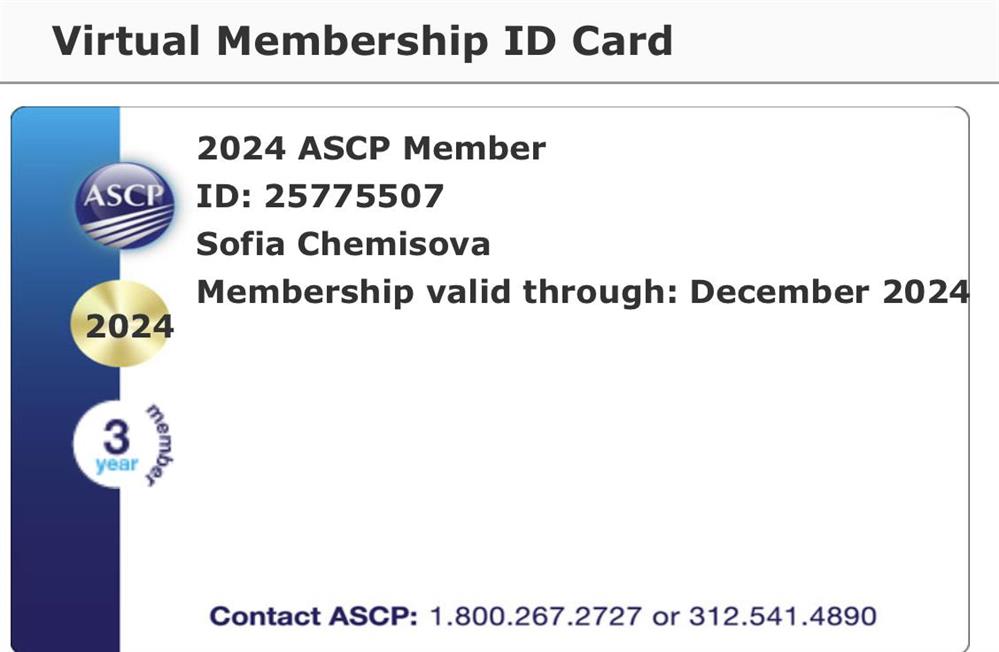
Task: Click the member ID 25775507
Action: click(x=354, y=196)
